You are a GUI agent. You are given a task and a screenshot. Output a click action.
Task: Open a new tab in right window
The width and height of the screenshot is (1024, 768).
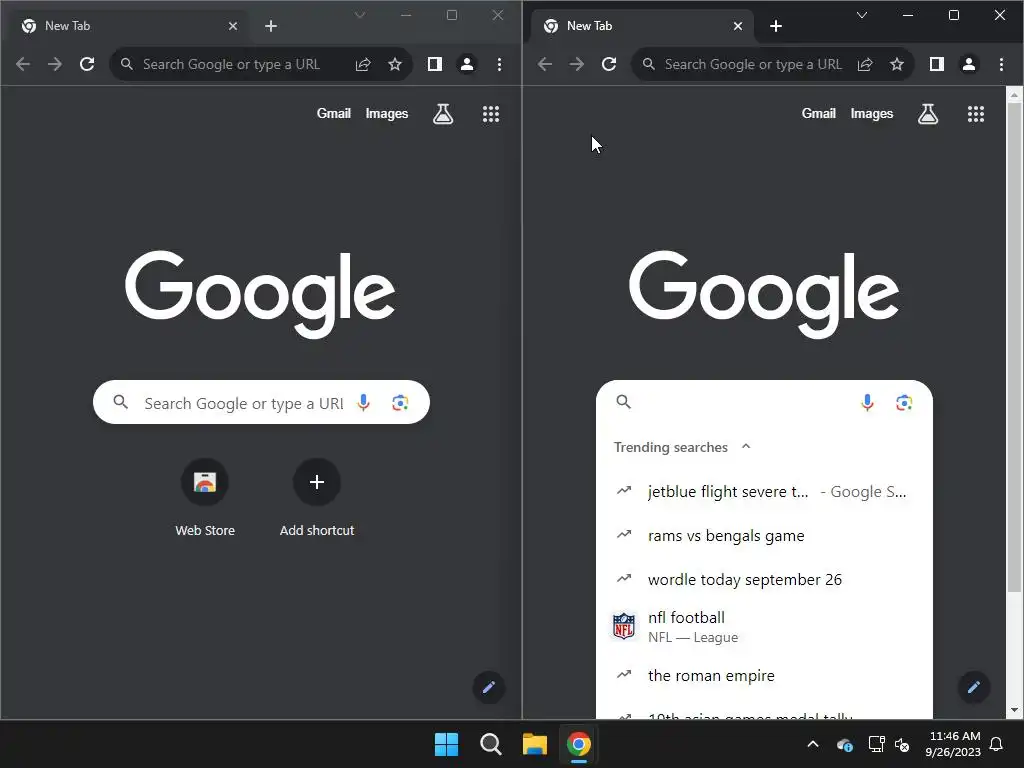coord(776,26)
